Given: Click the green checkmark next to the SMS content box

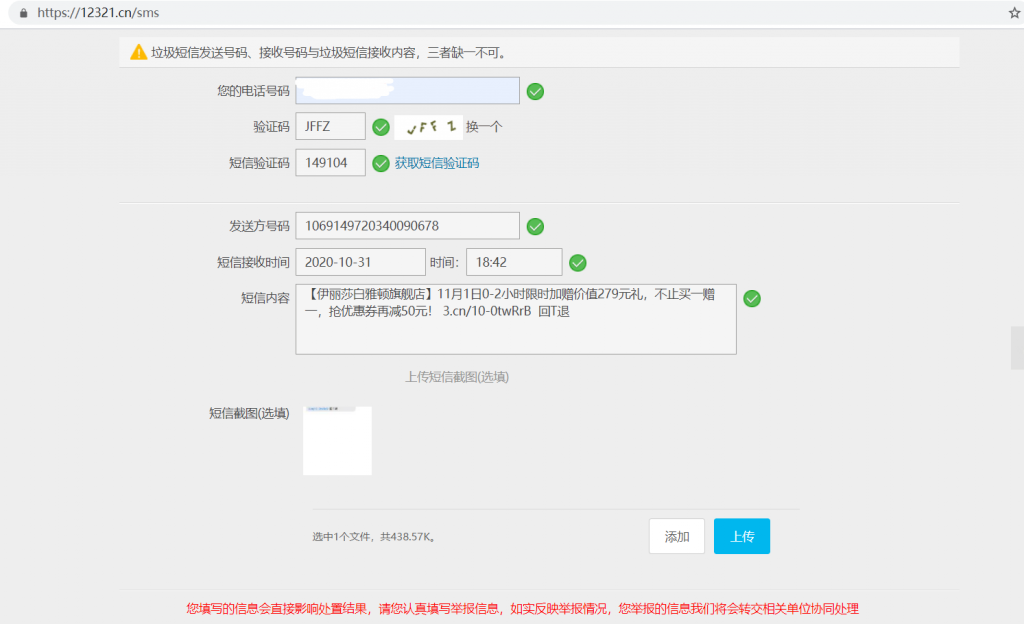Looking at the screenshot, I should coord(752,298).
